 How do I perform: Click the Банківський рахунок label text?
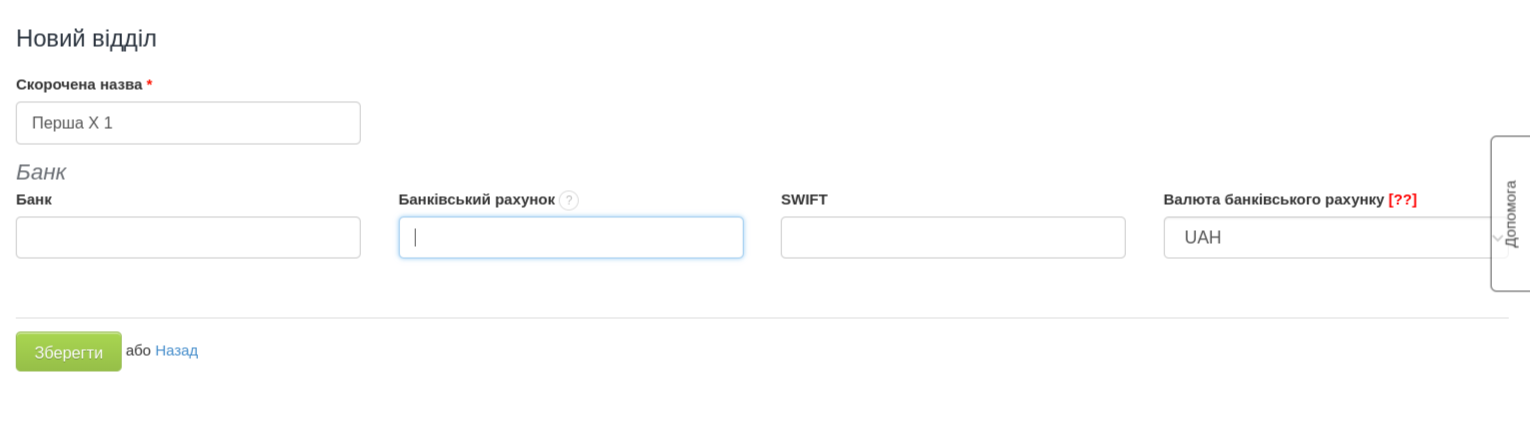[x=476, y=199]
